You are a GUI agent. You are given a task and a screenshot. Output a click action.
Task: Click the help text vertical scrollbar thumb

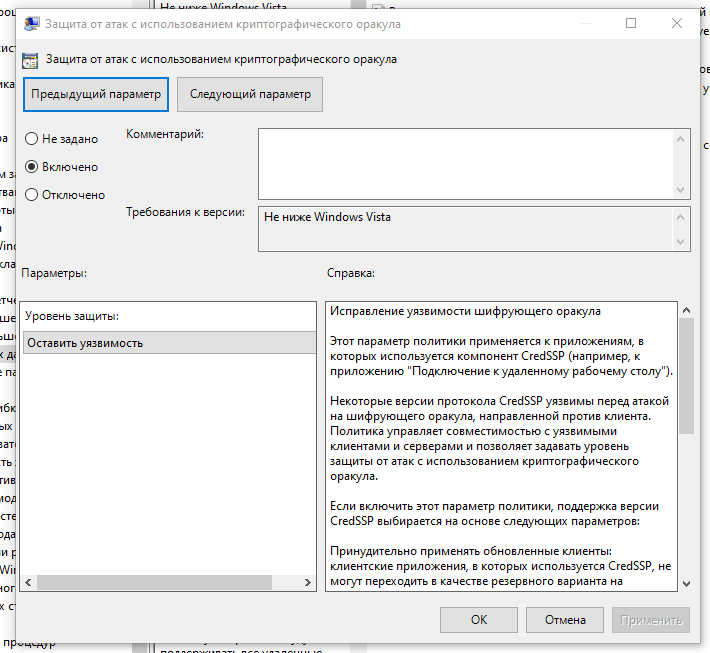pyautogui.click(x=686, y=375)
